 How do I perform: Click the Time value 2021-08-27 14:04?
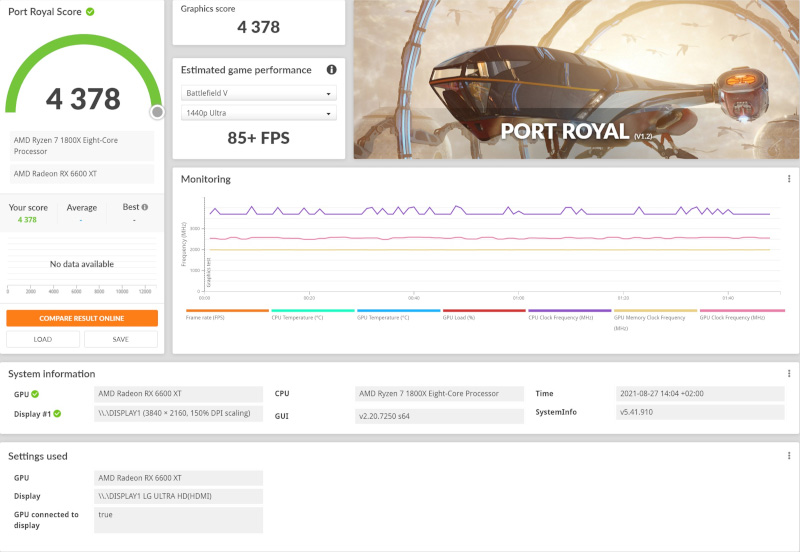(700, 393)
